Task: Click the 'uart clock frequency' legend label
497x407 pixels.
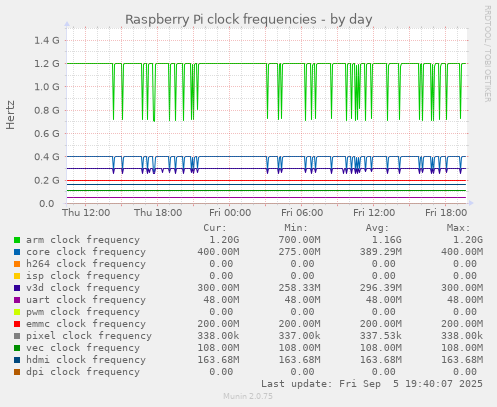Action: [x=86, y=300]
